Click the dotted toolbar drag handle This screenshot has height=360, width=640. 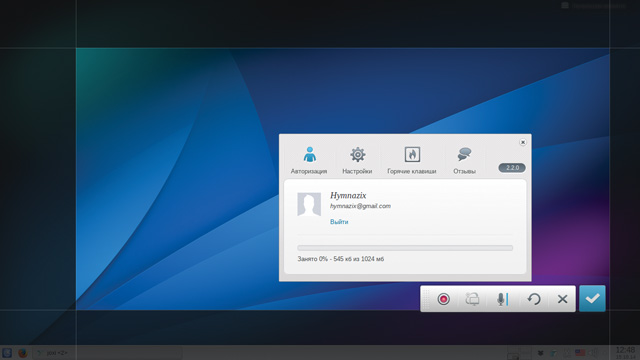(x=426, y=299)
